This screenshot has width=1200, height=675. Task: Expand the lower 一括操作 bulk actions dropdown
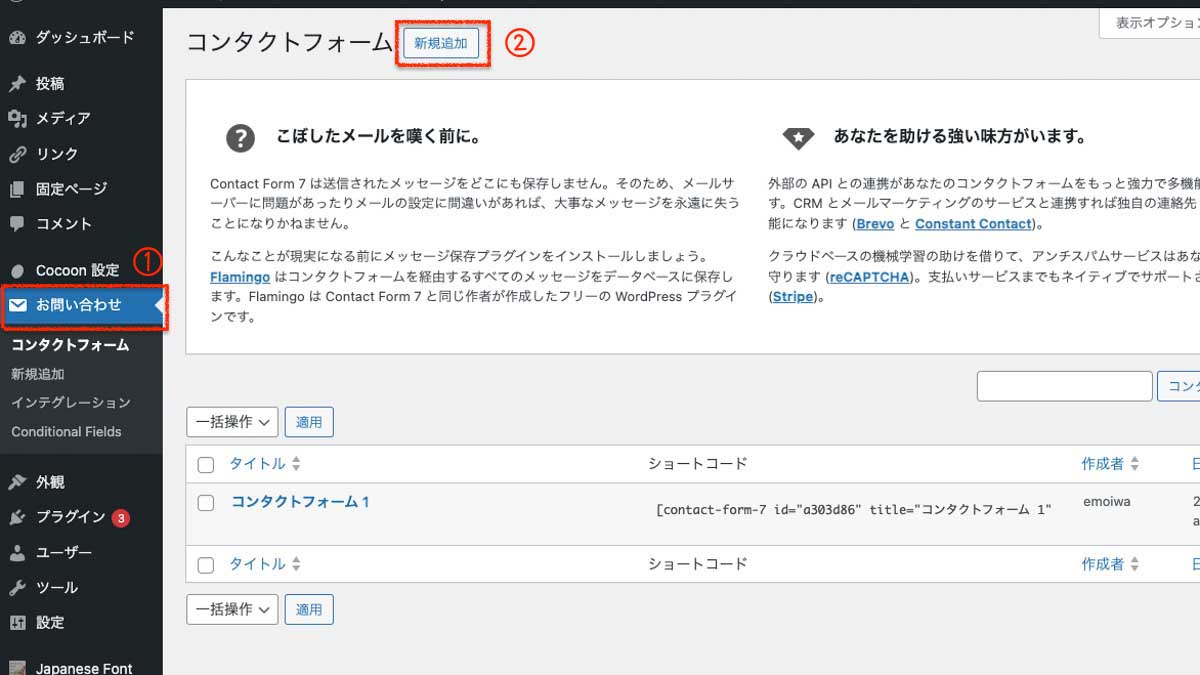(232, 609)
